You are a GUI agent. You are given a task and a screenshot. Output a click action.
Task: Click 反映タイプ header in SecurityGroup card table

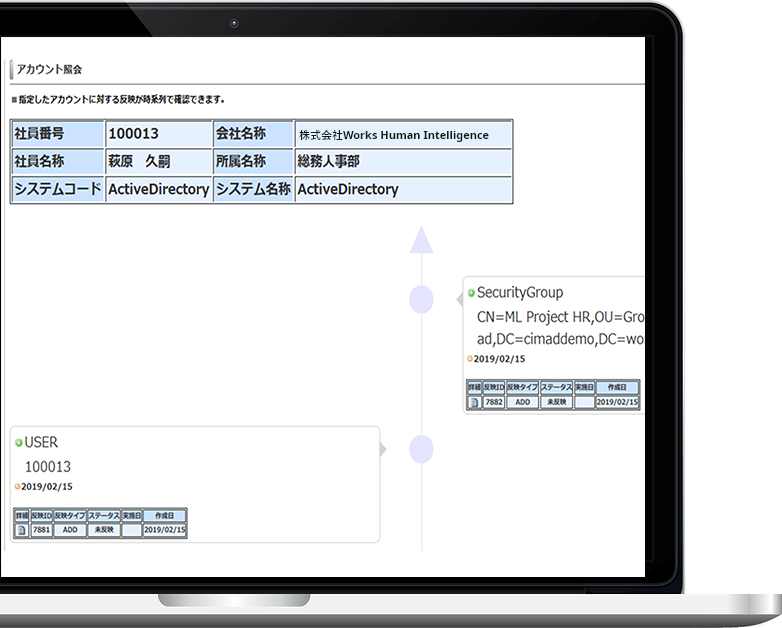click(x=522, y=388)
